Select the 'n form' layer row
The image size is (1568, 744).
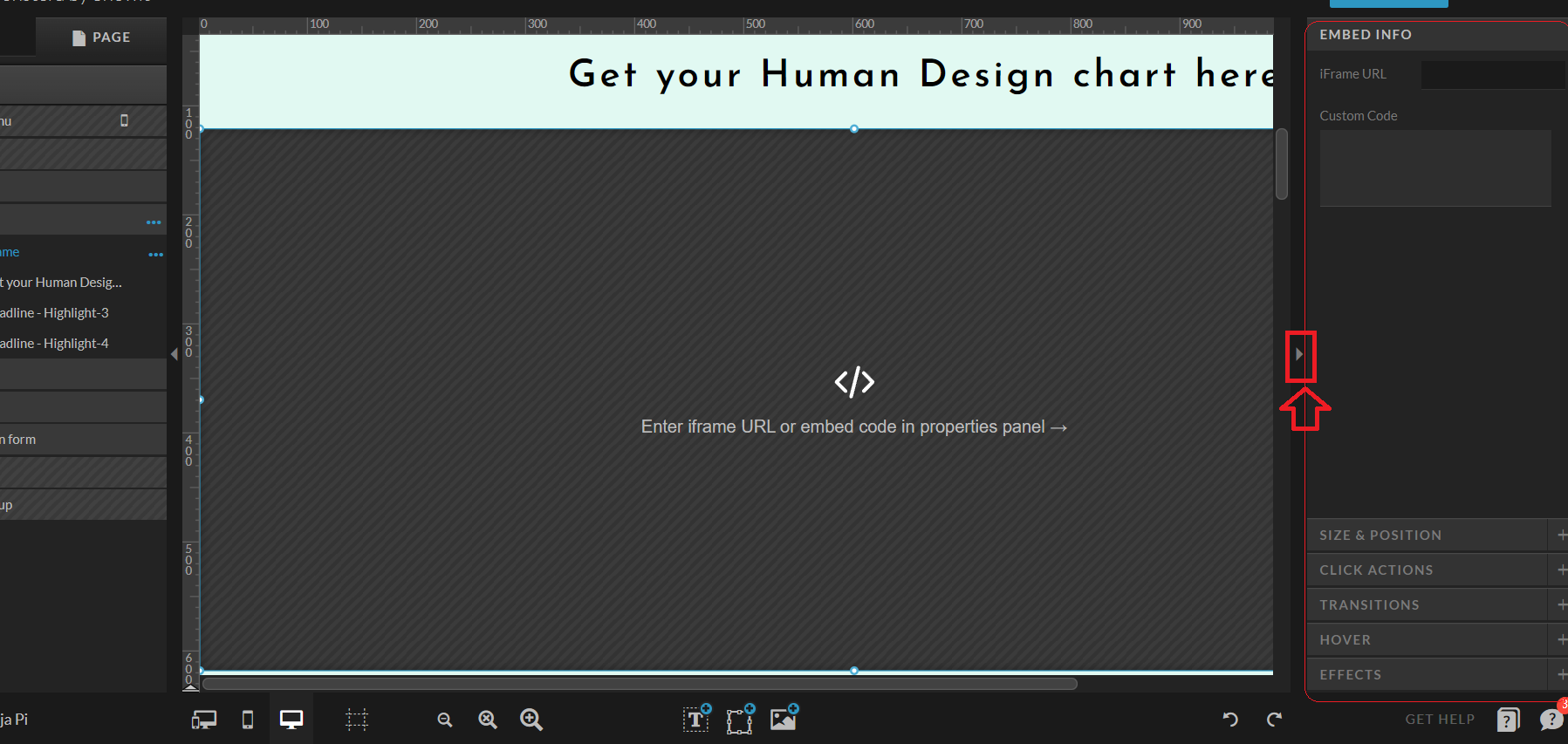83,440
